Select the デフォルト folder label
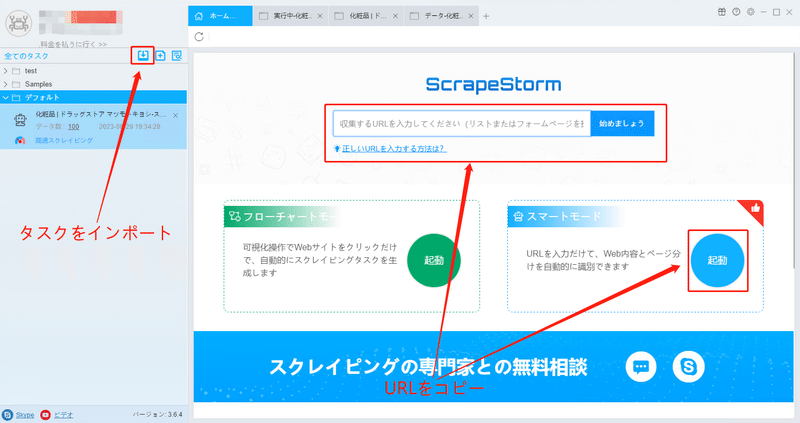 click(x=42, y=97)
